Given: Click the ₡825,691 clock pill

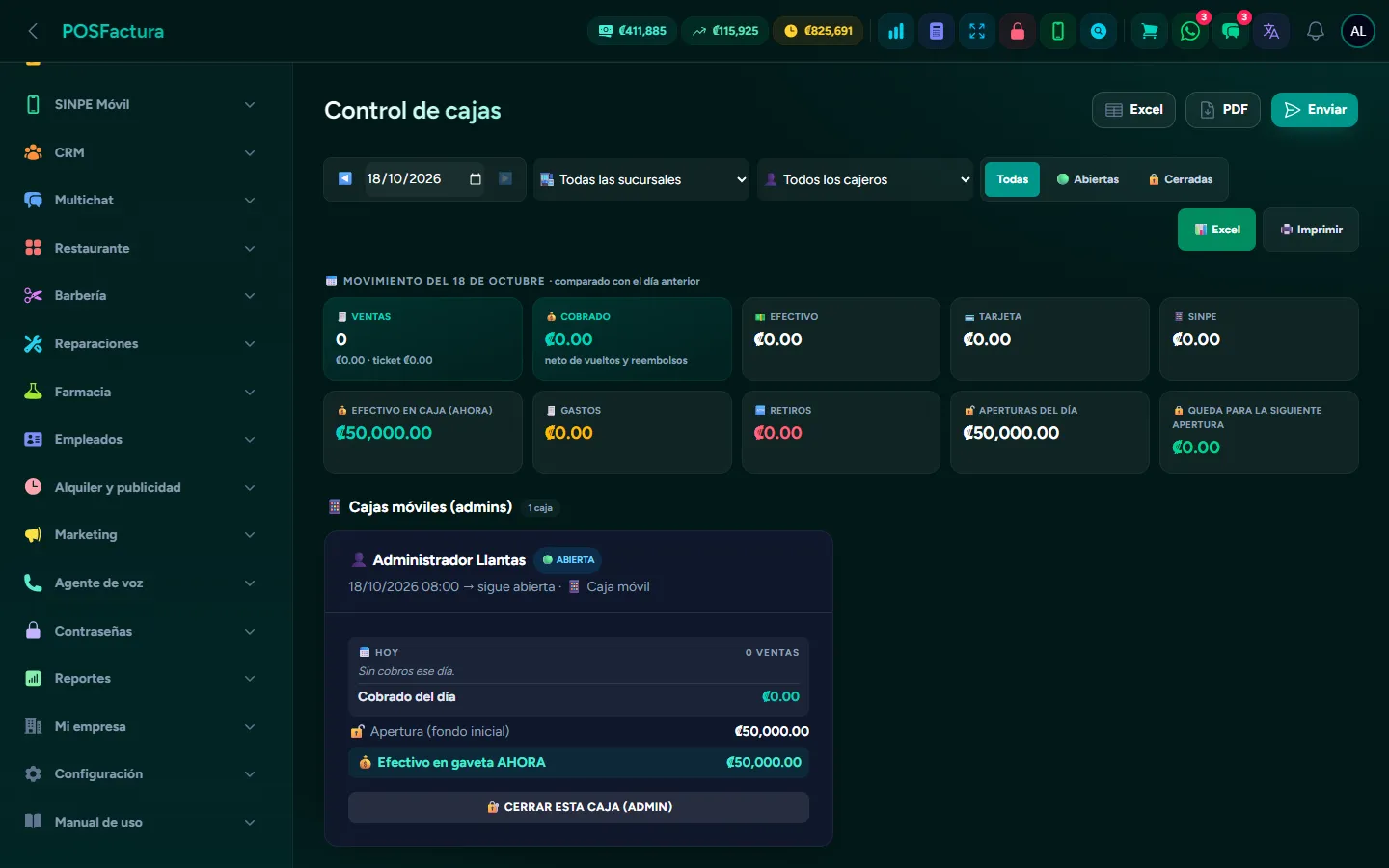Looking at the screenshot, I should 818,31.
